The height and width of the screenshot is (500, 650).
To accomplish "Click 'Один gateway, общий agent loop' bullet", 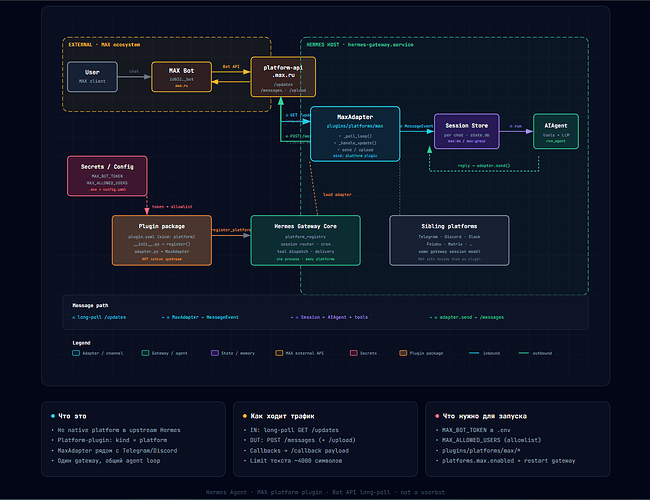I will [109, 461].
